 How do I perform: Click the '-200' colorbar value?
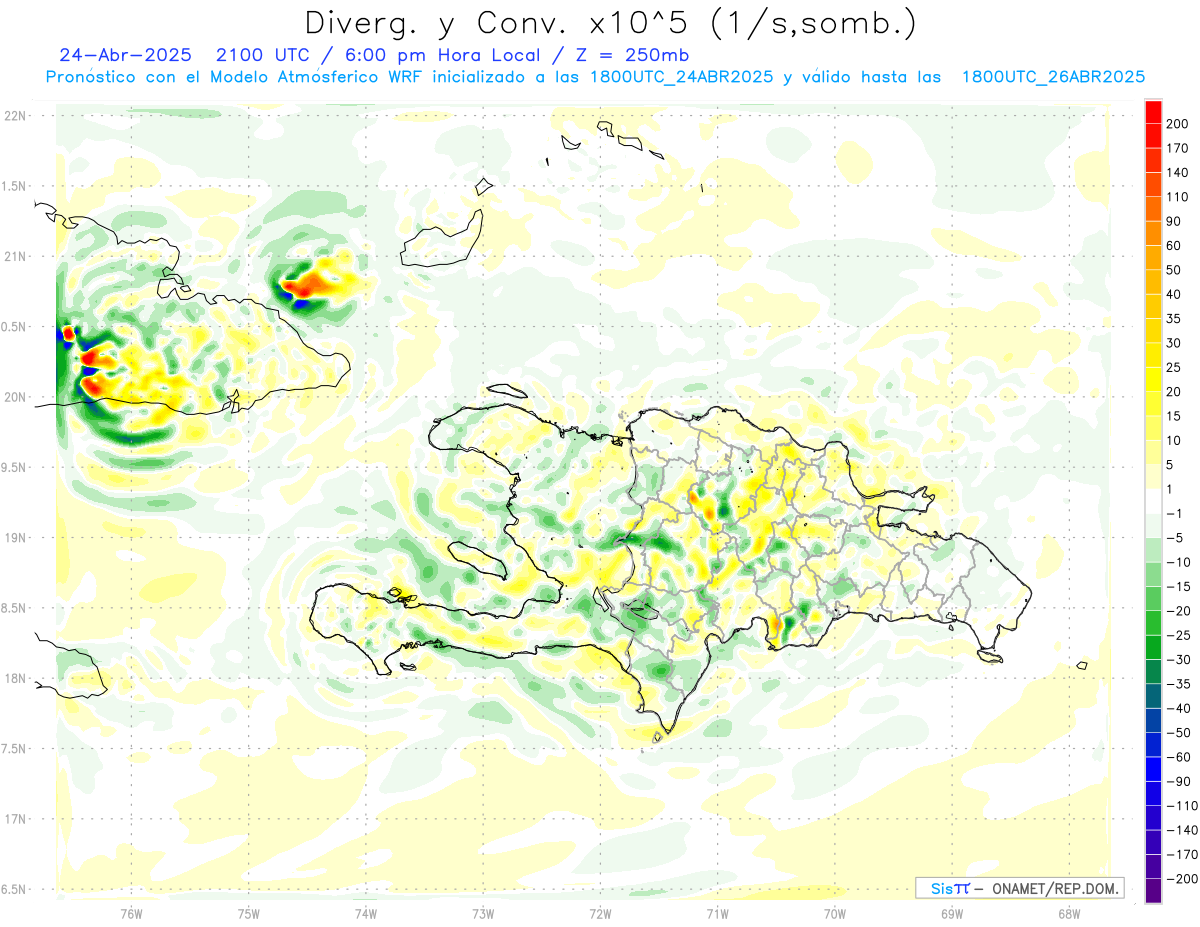click(x=1184, y=878)
